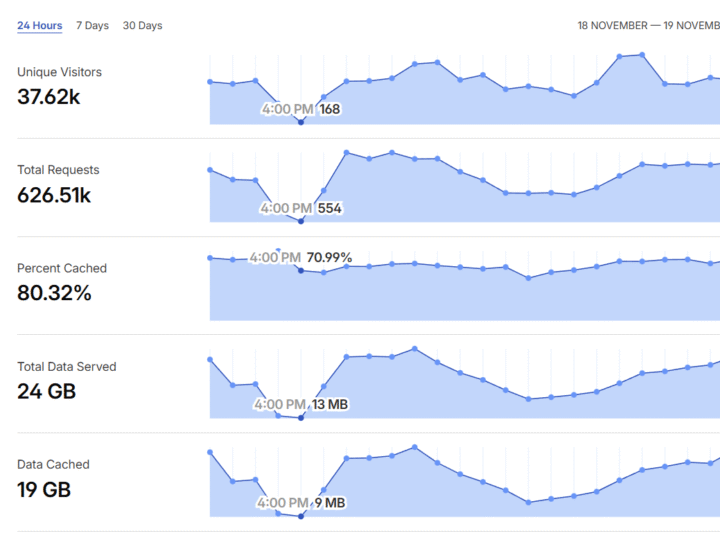This screenshot has width=720, height=540.
Task: Click the 4:00 PM point on Percent Cached chart
Action: point(300,270)
